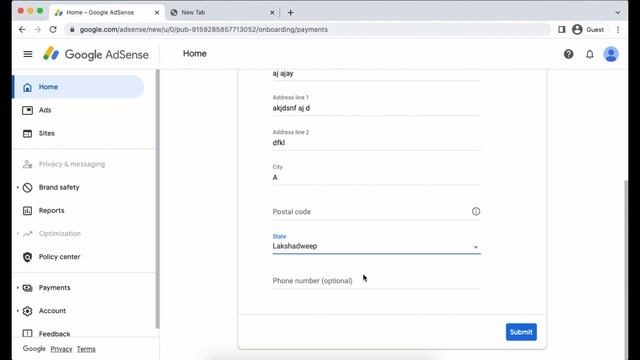Open the hamburger main menu

click(x=28, y=54)
